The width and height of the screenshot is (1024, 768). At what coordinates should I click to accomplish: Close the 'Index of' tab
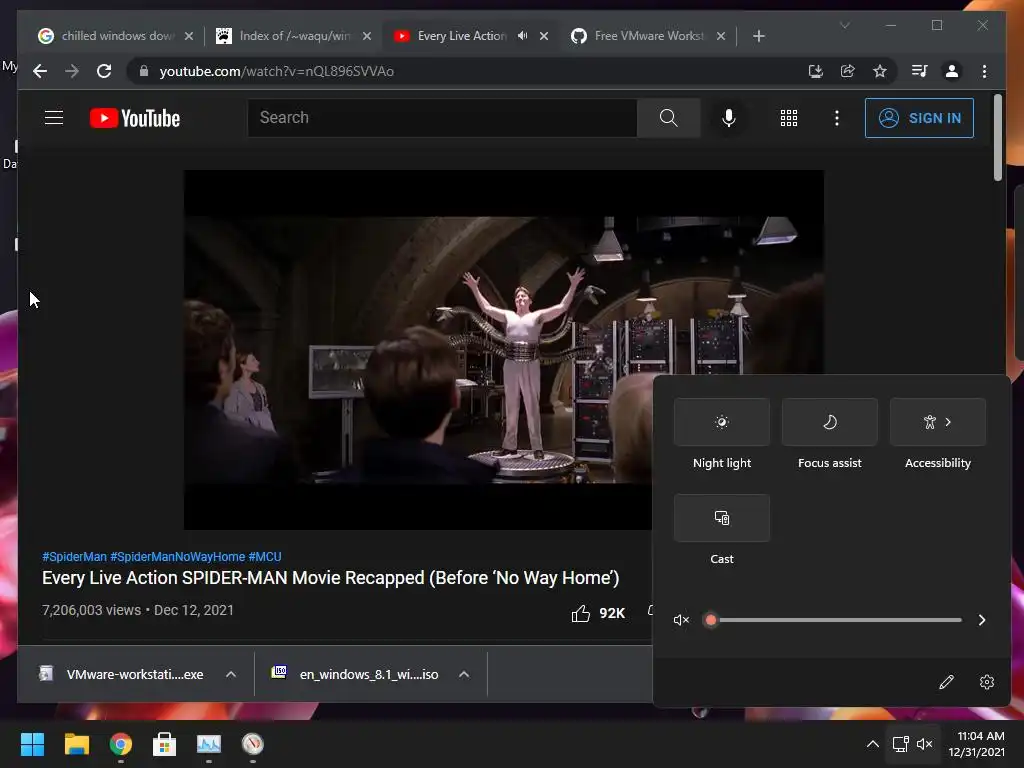click(367, 36)
